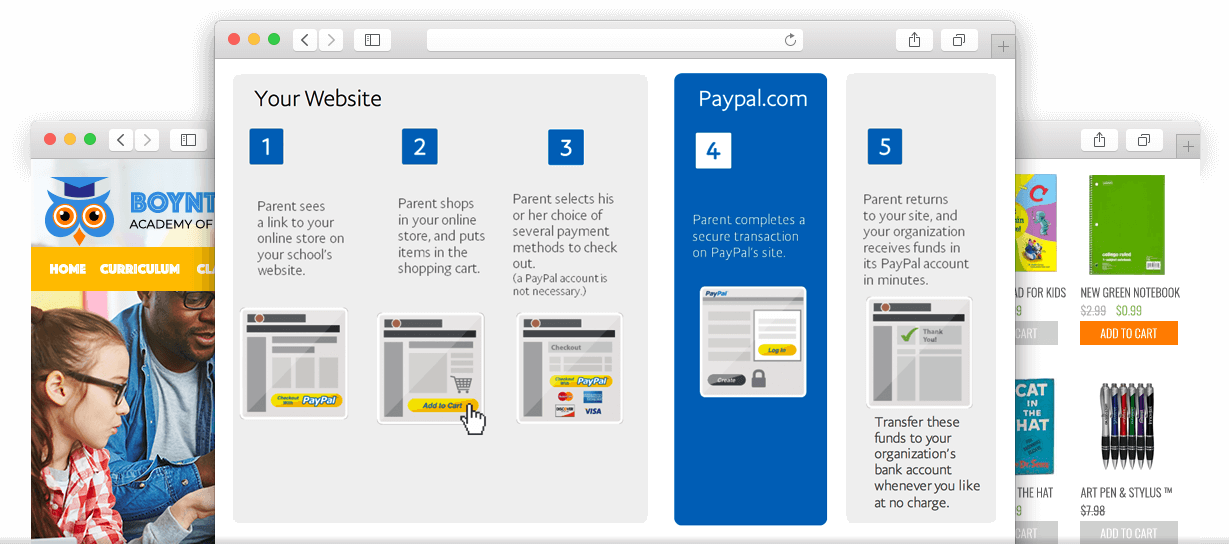The image size is (1229, 544).
Task: Click Forward arrow in front browser window
Action: (x=331, y=40)
